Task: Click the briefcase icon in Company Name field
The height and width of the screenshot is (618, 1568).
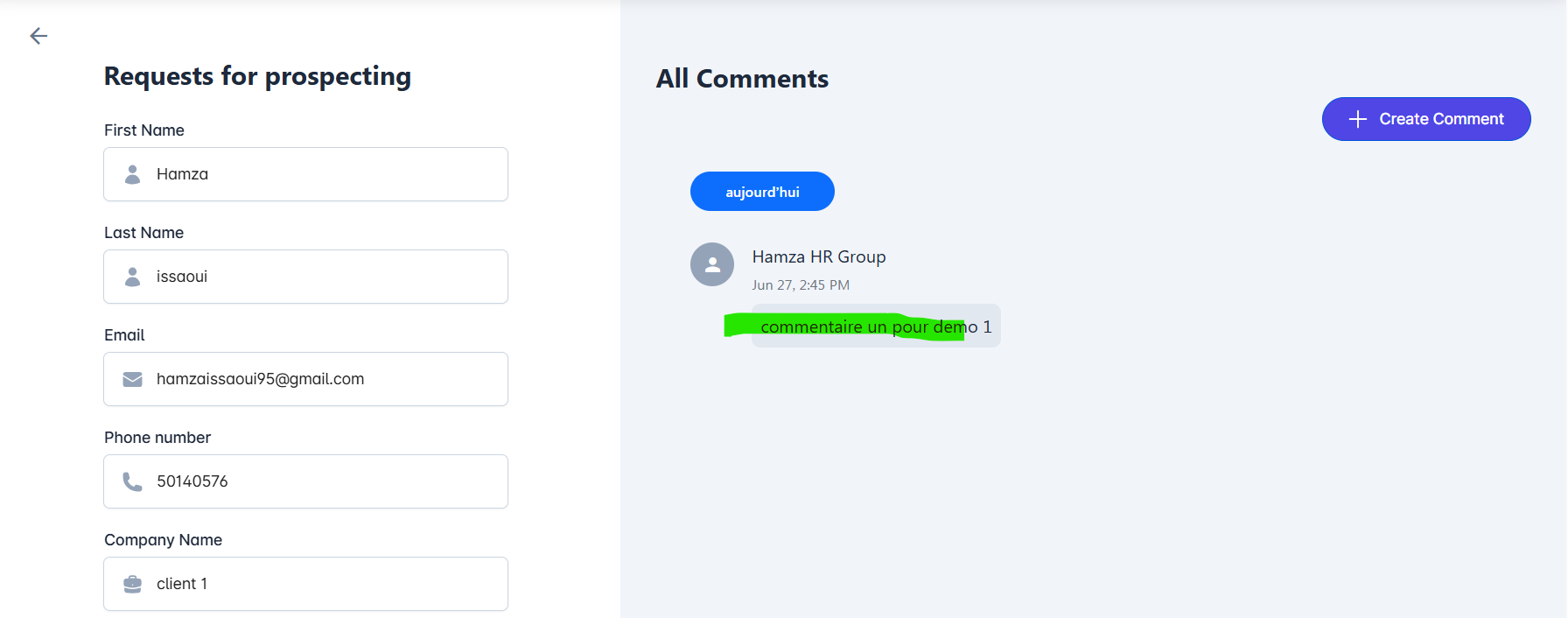Action: [x=133, y=584]
